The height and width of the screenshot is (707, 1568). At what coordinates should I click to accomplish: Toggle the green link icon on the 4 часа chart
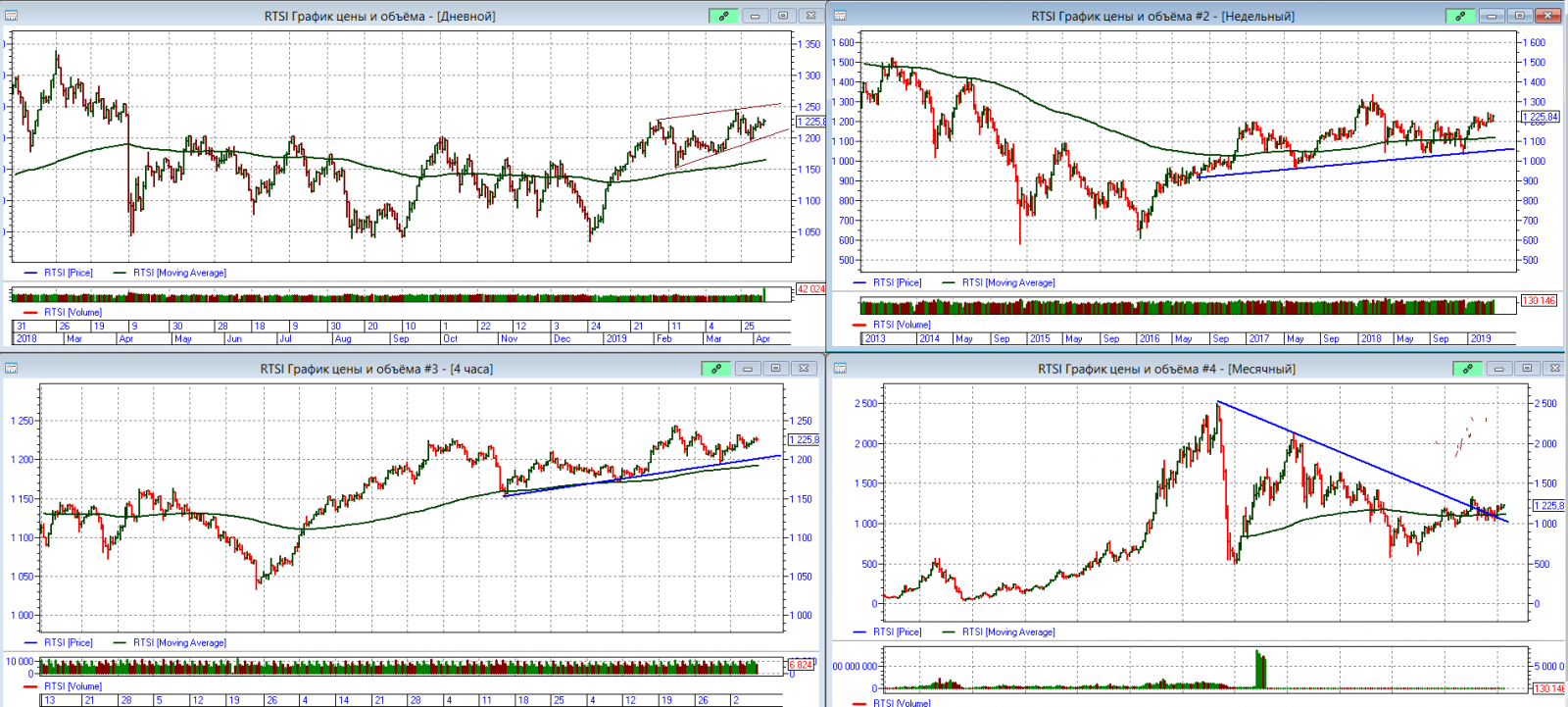click(716, 369)
